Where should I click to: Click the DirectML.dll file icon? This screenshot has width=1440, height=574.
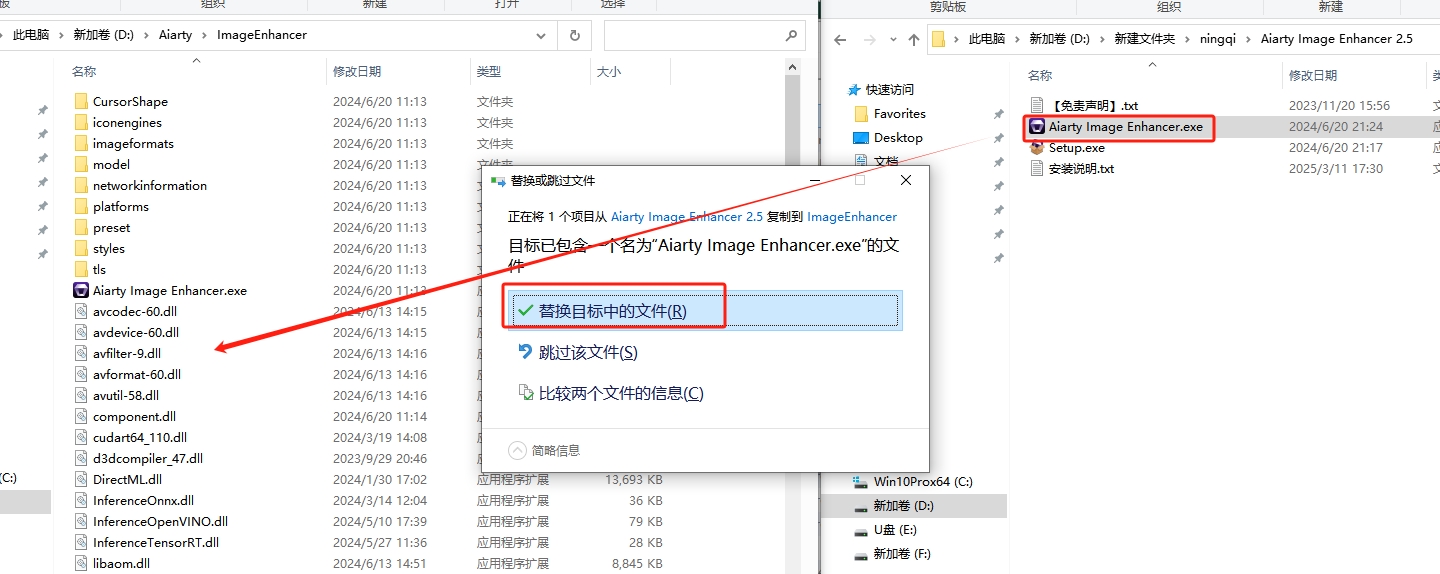pyautogui.click(x=81, y=479)
